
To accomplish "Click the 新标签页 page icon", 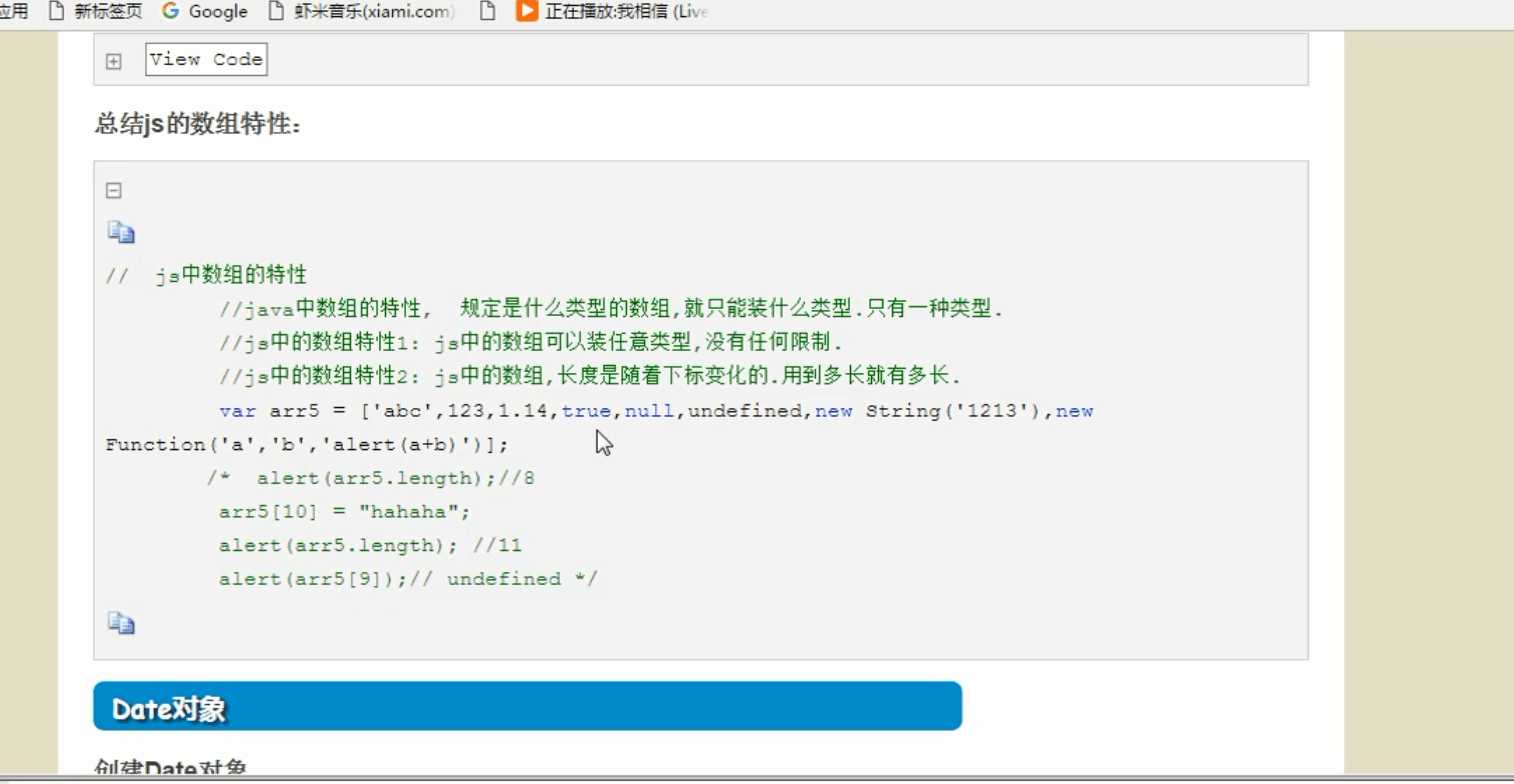I will (57, 12).
